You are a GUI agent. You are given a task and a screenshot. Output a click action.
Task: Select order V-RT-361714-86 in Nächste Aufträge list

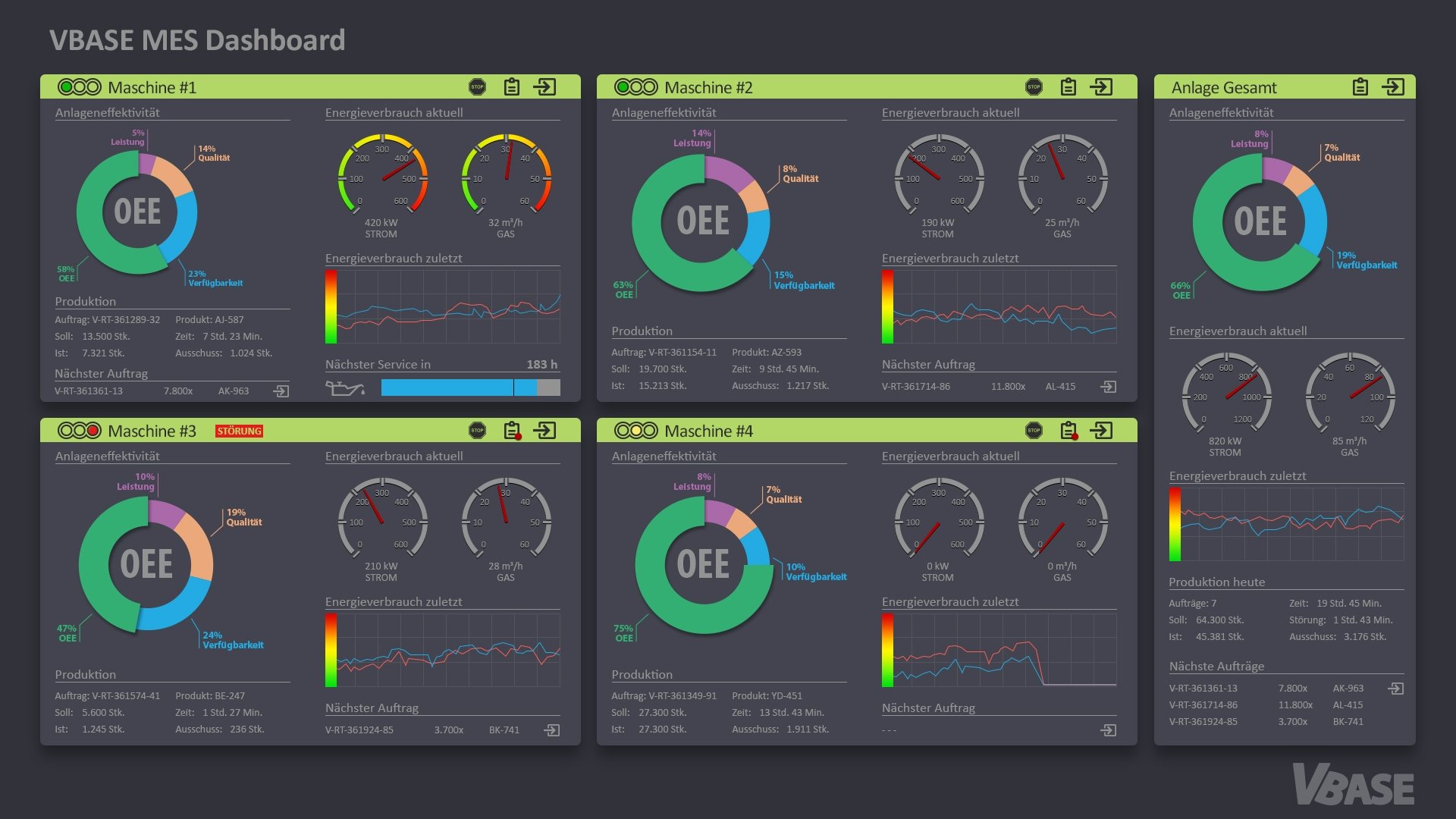pos(1203,705)
